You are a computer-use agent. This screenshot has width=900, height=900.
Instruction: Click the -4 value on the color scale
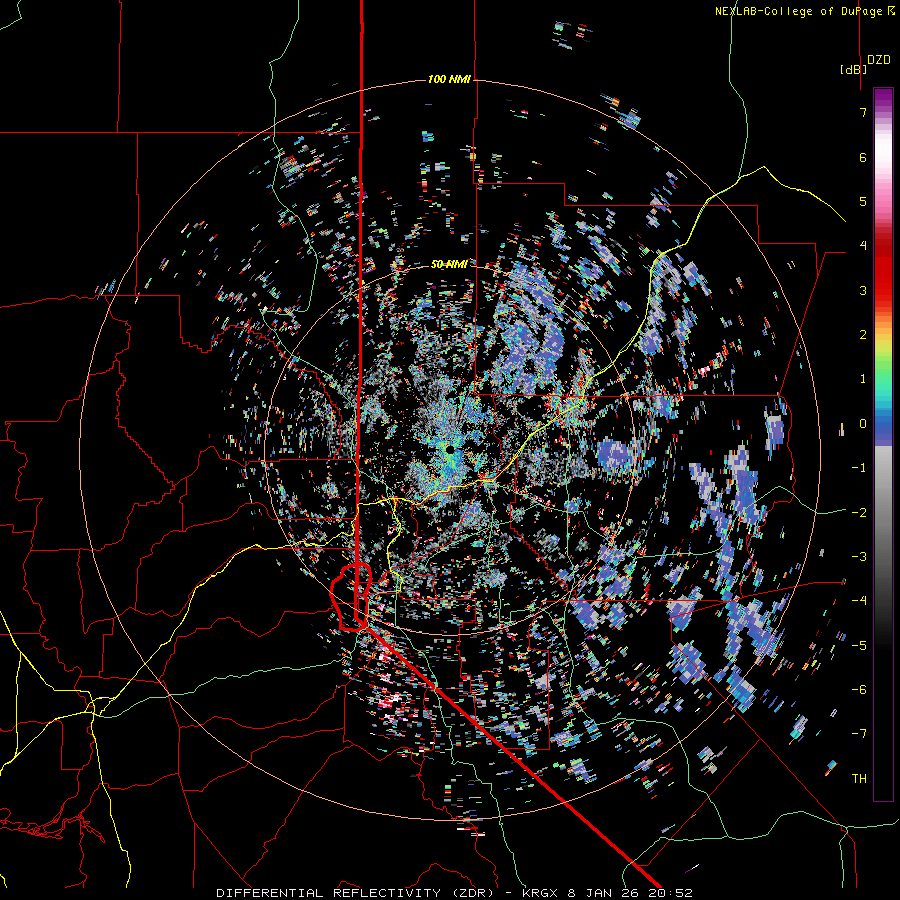tap(859, 601)
